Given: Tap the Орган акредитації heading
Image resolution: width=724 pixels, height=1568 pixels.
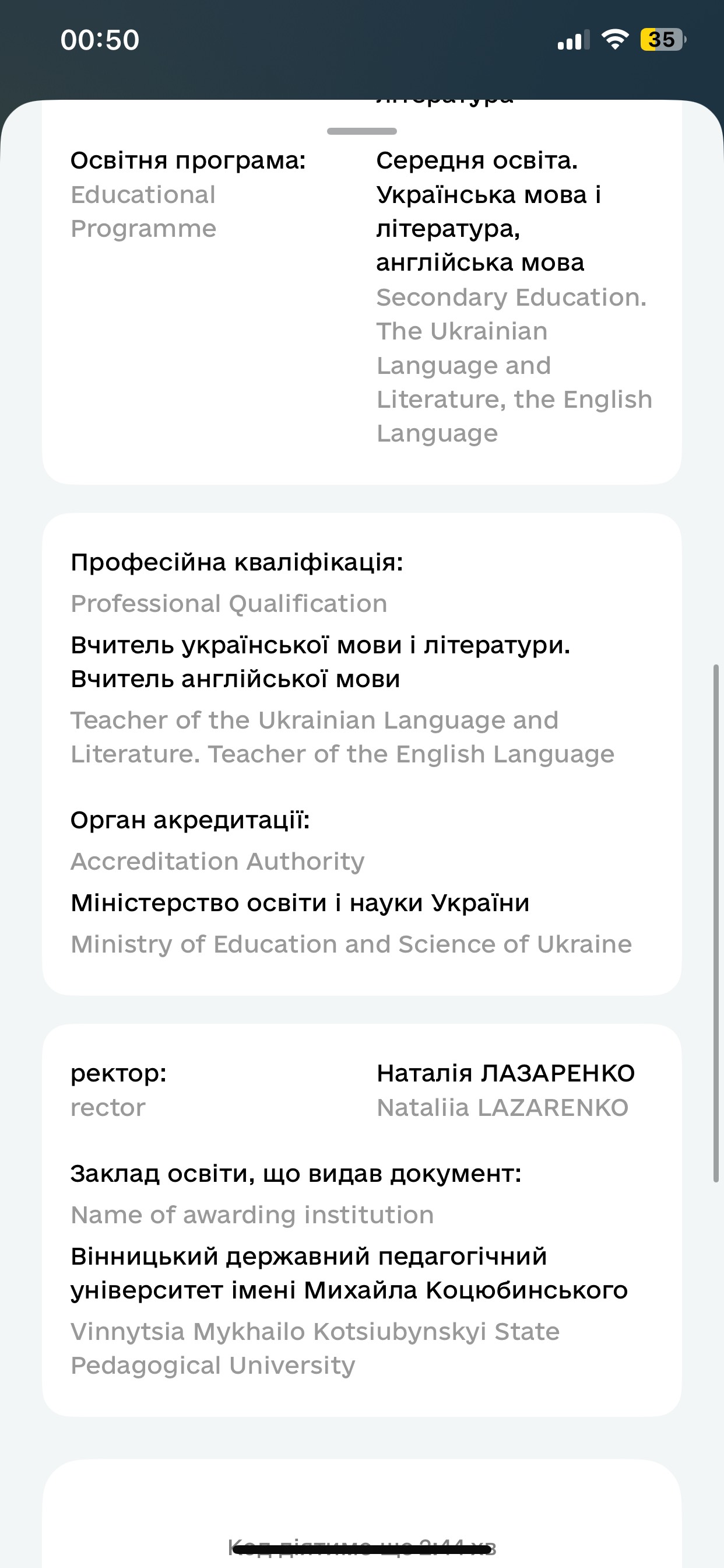Looking at the screenshot, I should 191,821.
